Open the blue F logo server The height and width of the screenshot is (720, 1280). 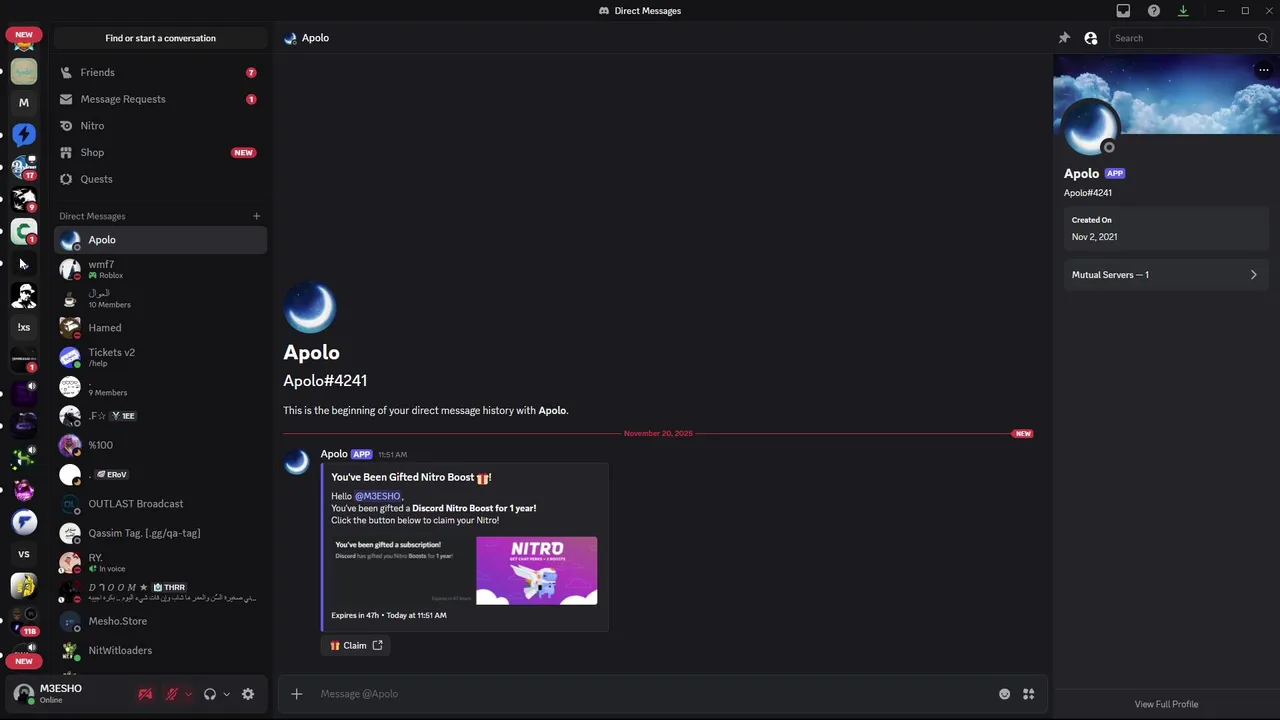click(x=24, y=522)
